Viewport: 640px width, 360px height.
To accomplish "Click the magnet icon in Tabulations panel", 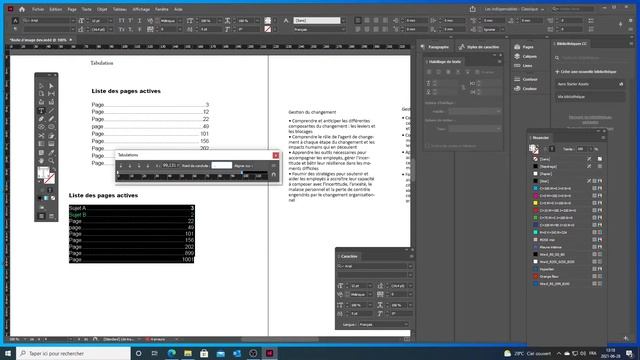I will 273,174.
